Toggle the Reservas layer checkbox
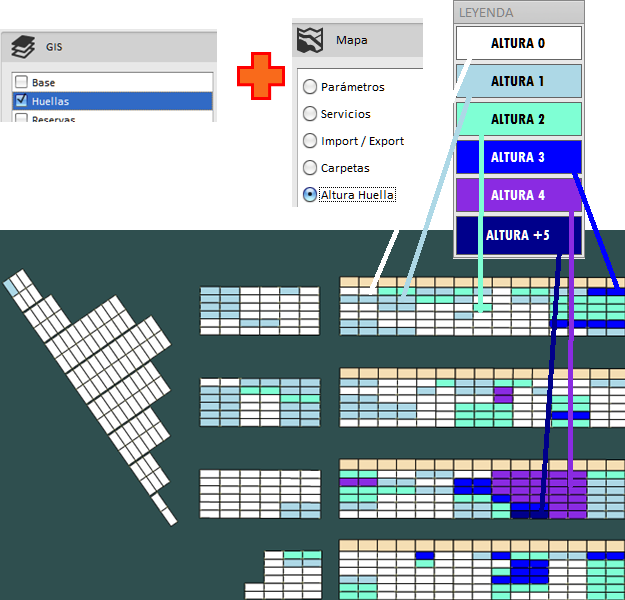The image size is (625, 600). point(20,118)
